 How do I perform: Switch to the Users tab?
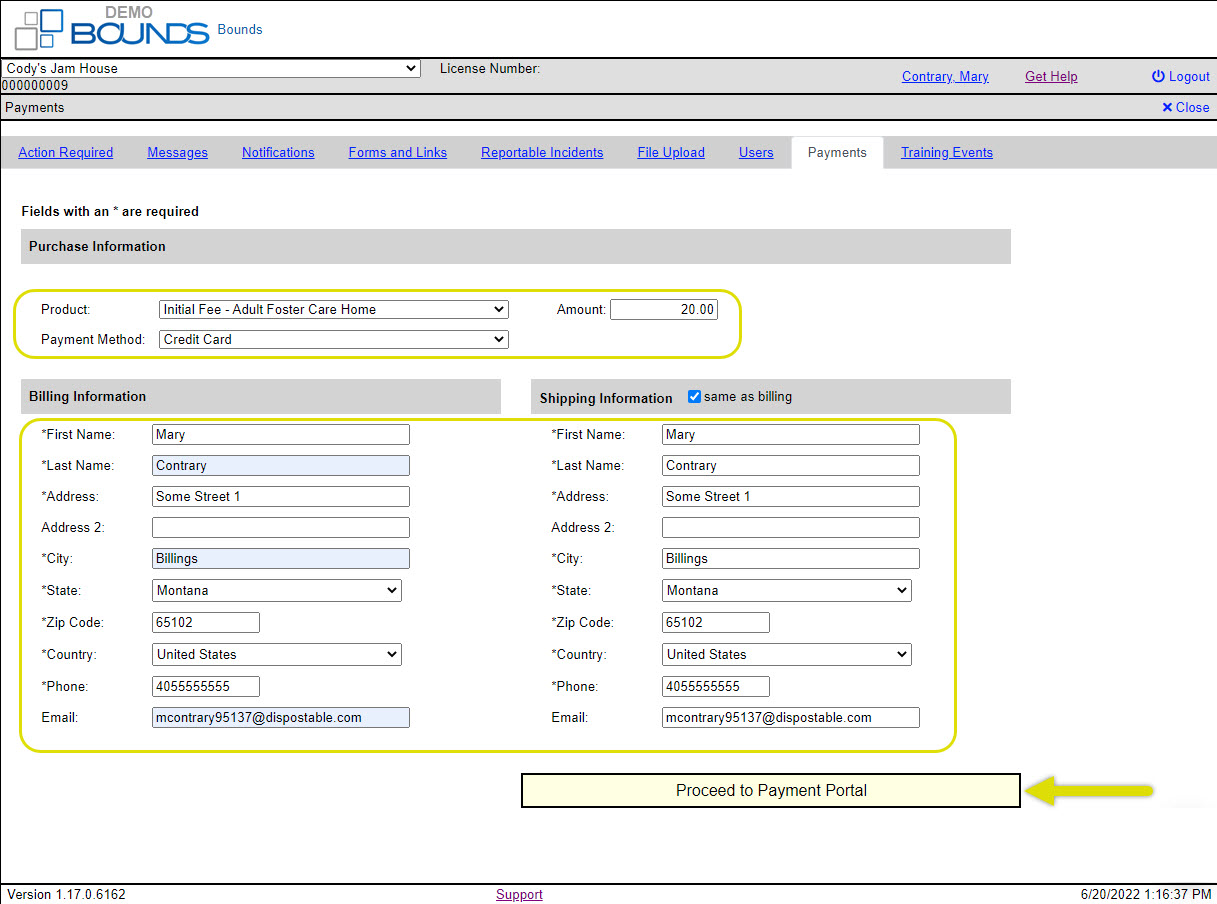(756, 152)
